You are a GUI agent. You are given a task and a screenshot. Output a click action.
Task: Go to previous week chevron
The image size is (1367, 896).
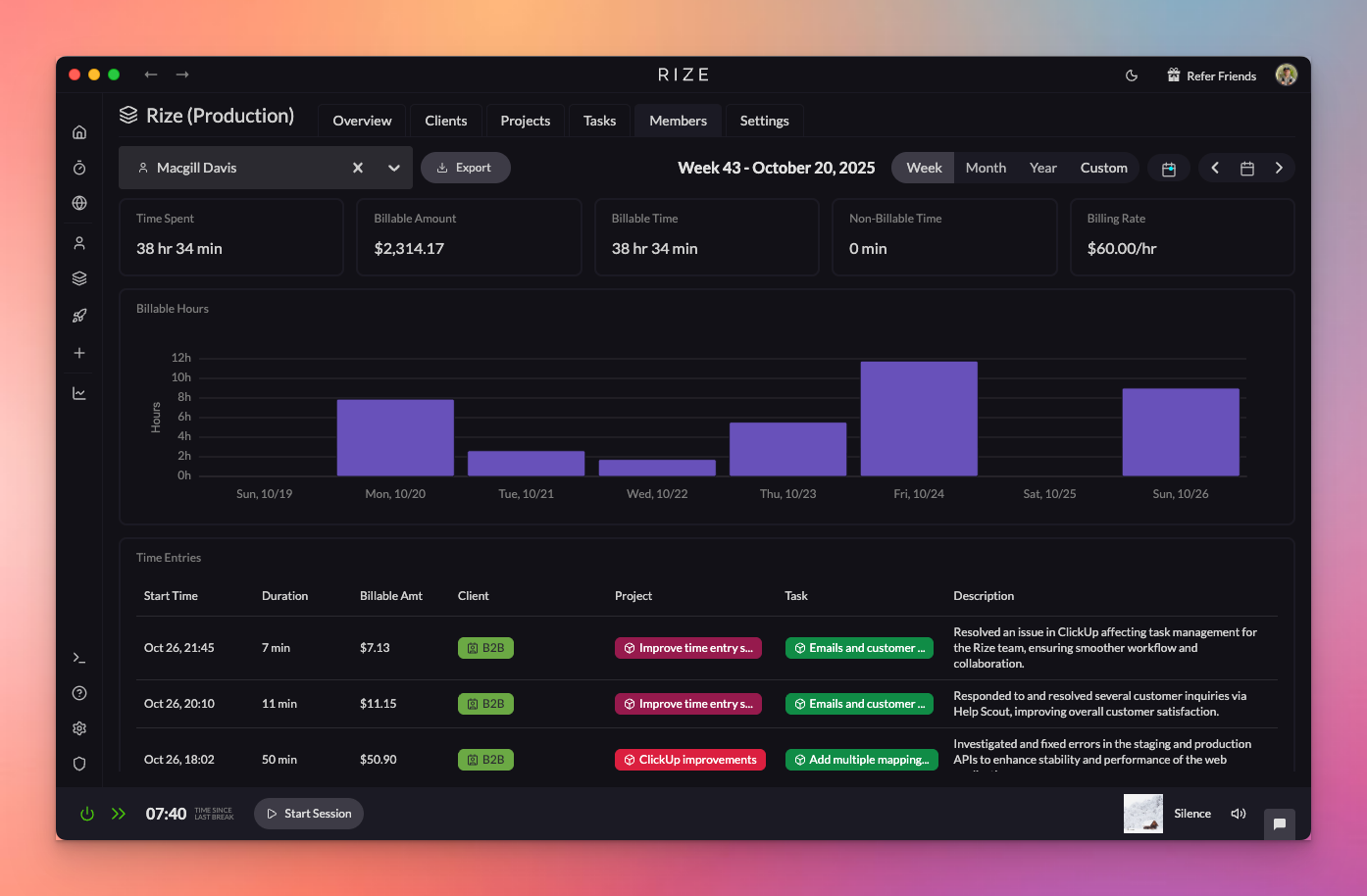coord(1215,168)
